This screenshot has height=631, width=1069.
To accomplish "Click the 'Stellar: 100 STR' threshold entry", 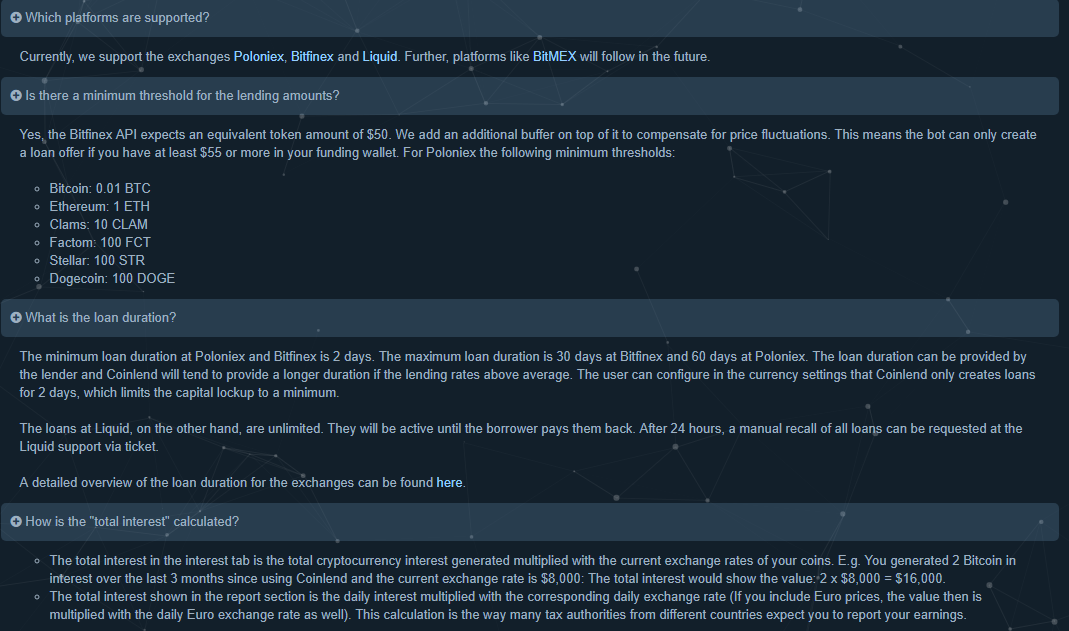I will [97, 260].
